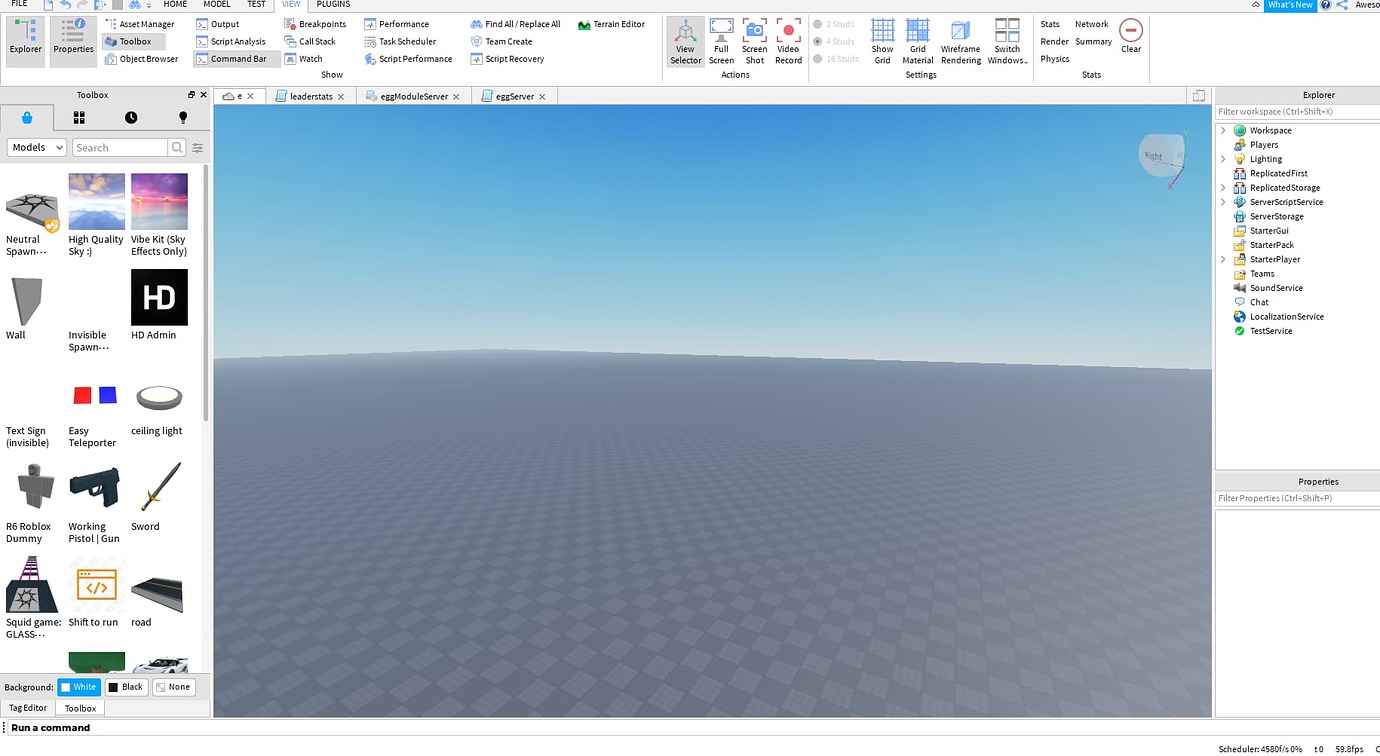Toggle the View Selector
This screenshot has height=756, width=1380.
coord(685,41)
